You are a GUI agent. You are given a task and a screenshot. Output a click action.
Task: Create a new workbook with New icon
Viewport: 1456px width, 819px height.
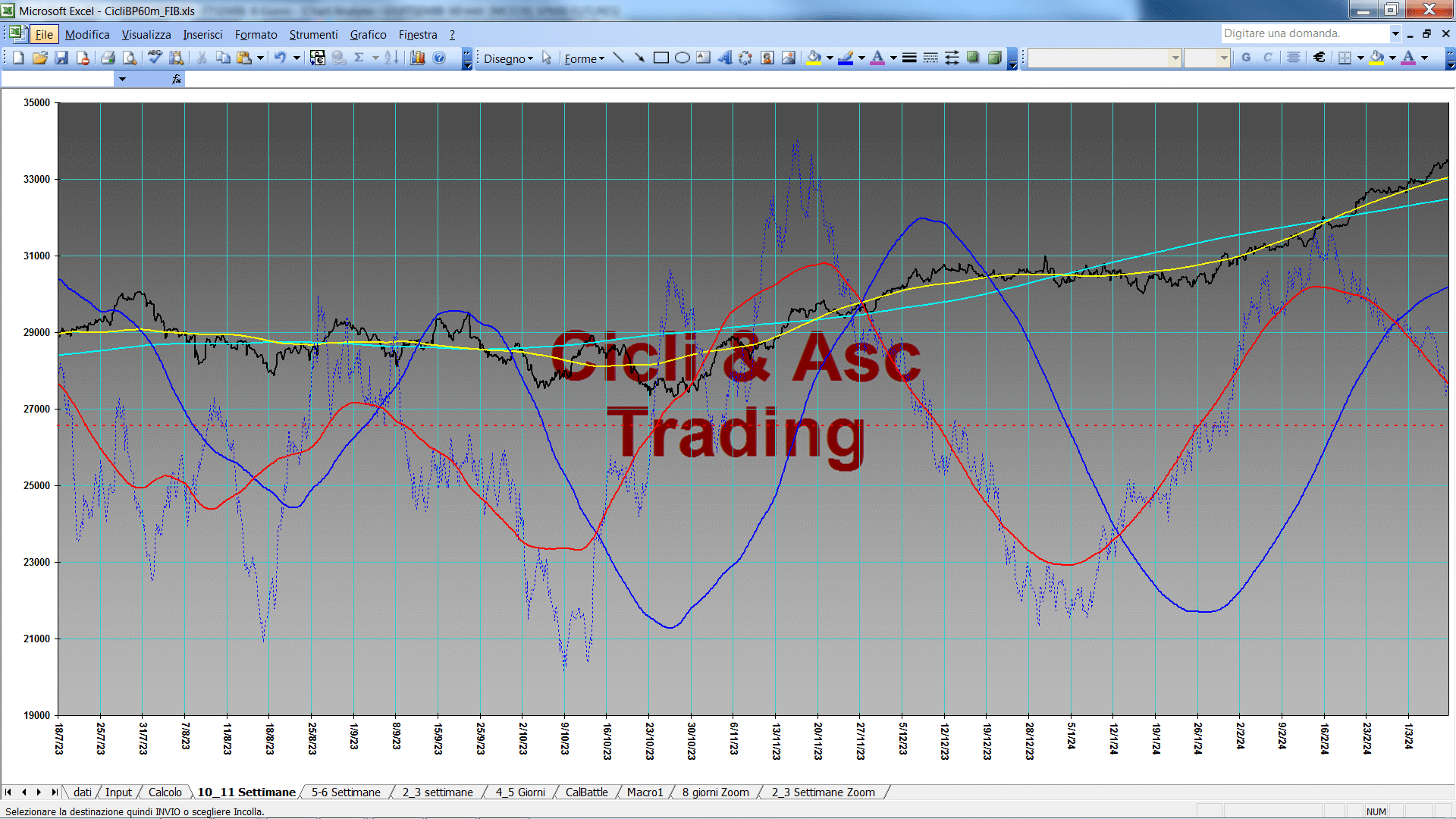[18, 58]
